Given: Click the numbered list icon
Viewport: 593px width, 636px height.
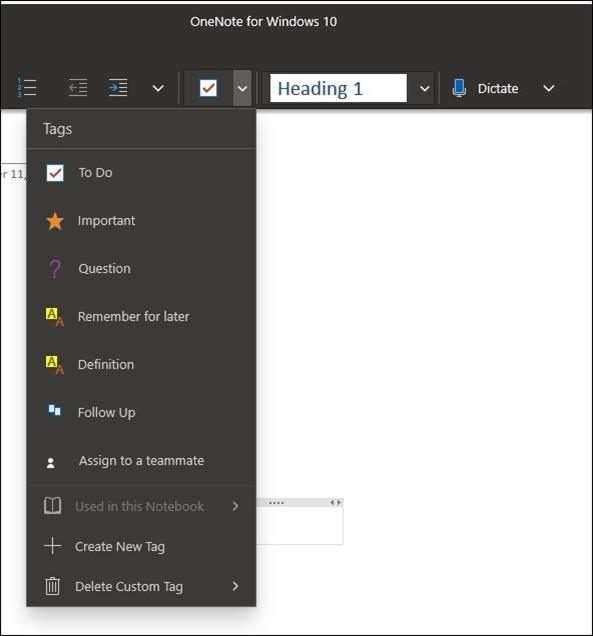Looking at the screenshot, I should (27, 88).
